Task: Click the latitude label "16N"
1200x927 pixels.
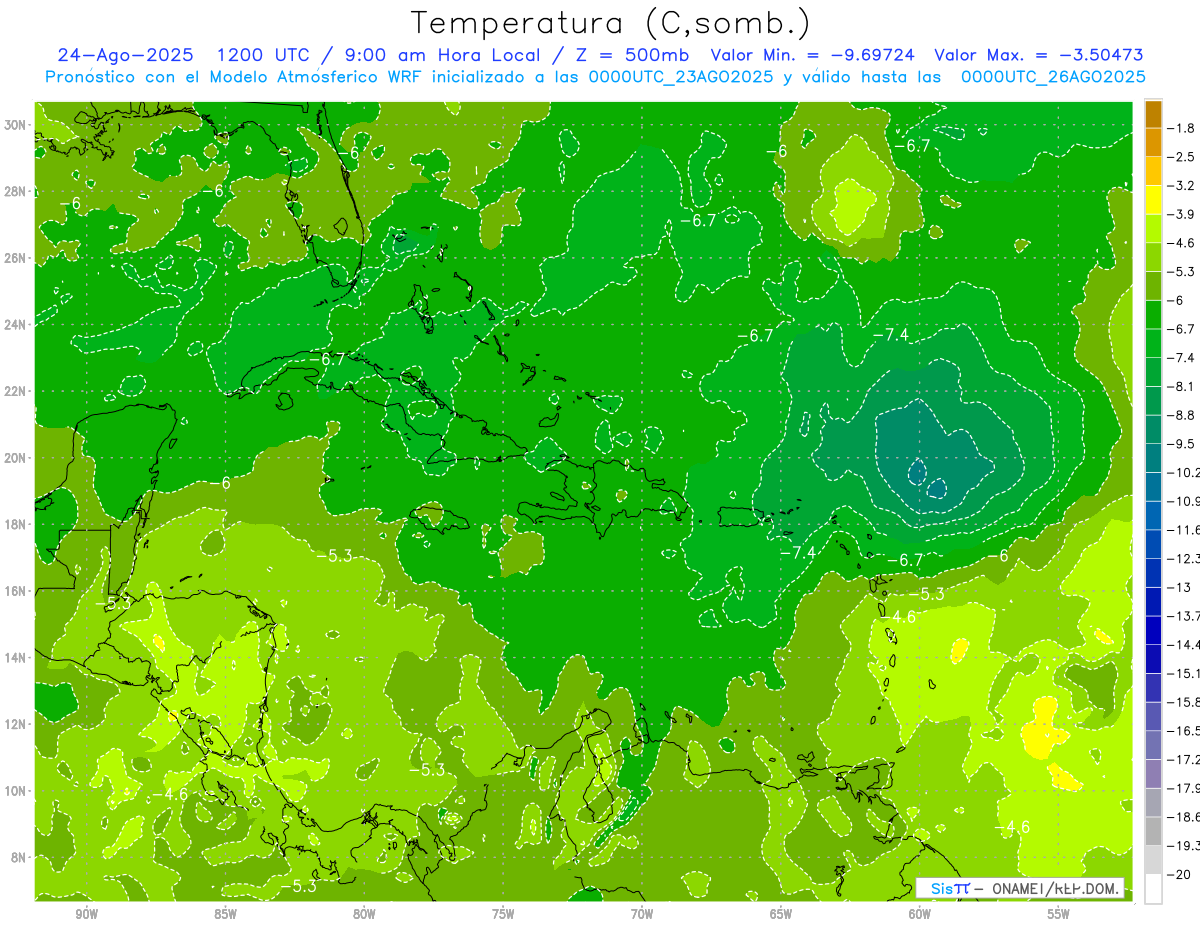Action: click(x=15, y=591)
